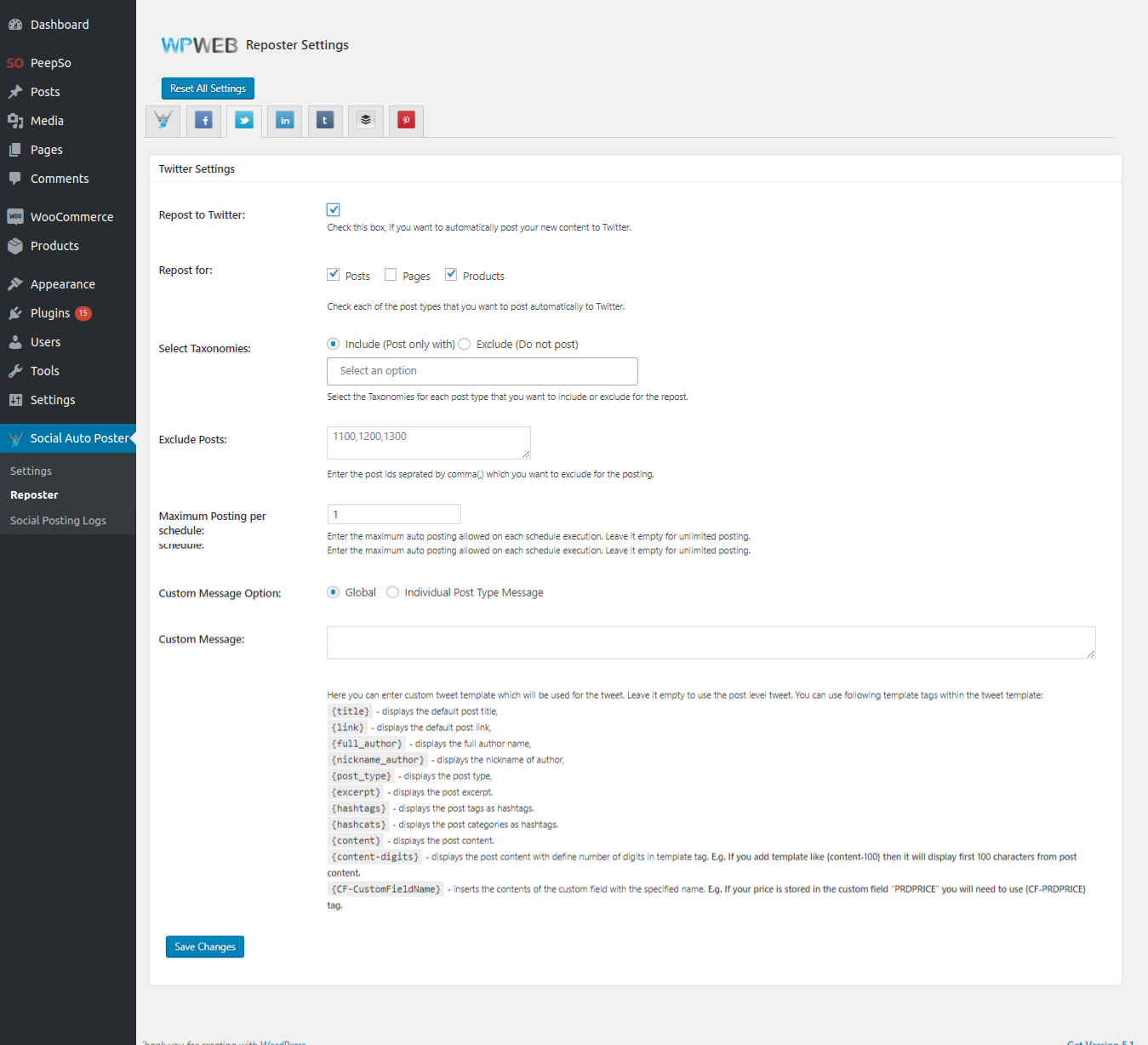Enable the Pages post type checkbox
This screenshot has width=1148, height=1045.
click(x=391, y=275)
